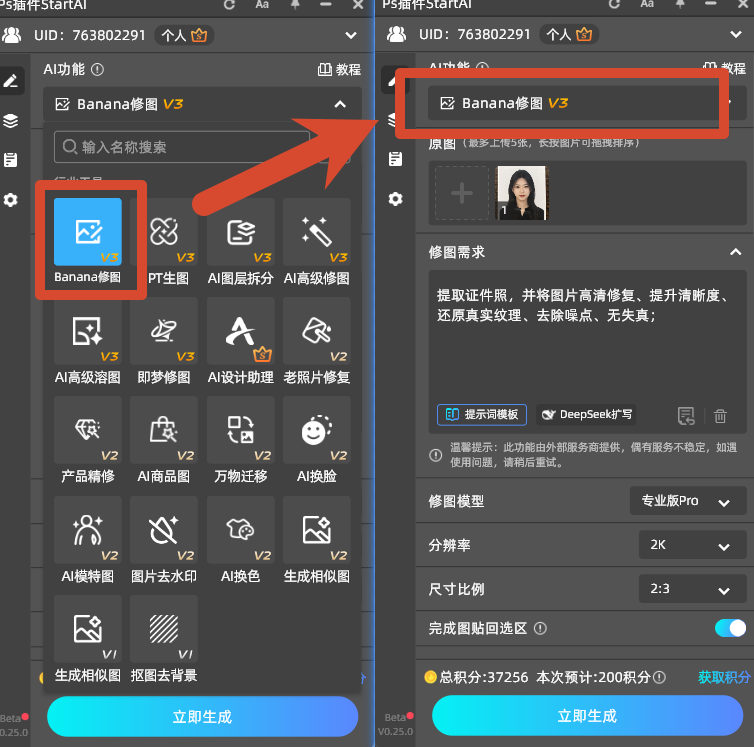This screenshot has width=754, height=747.
Task: Select the 产品精修 tool
Action: pos(88,430)
